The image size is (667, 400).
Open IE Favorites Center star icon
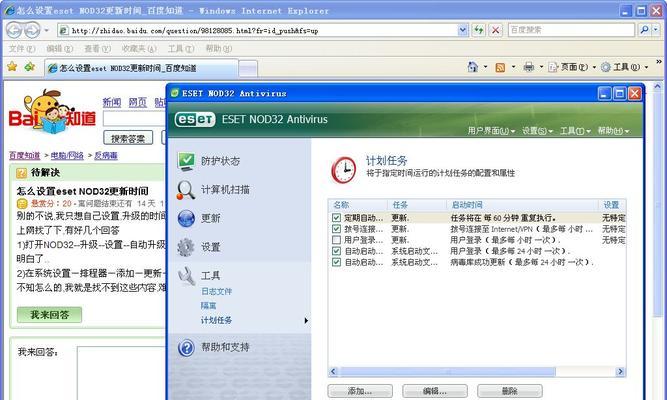coord(12,67)
